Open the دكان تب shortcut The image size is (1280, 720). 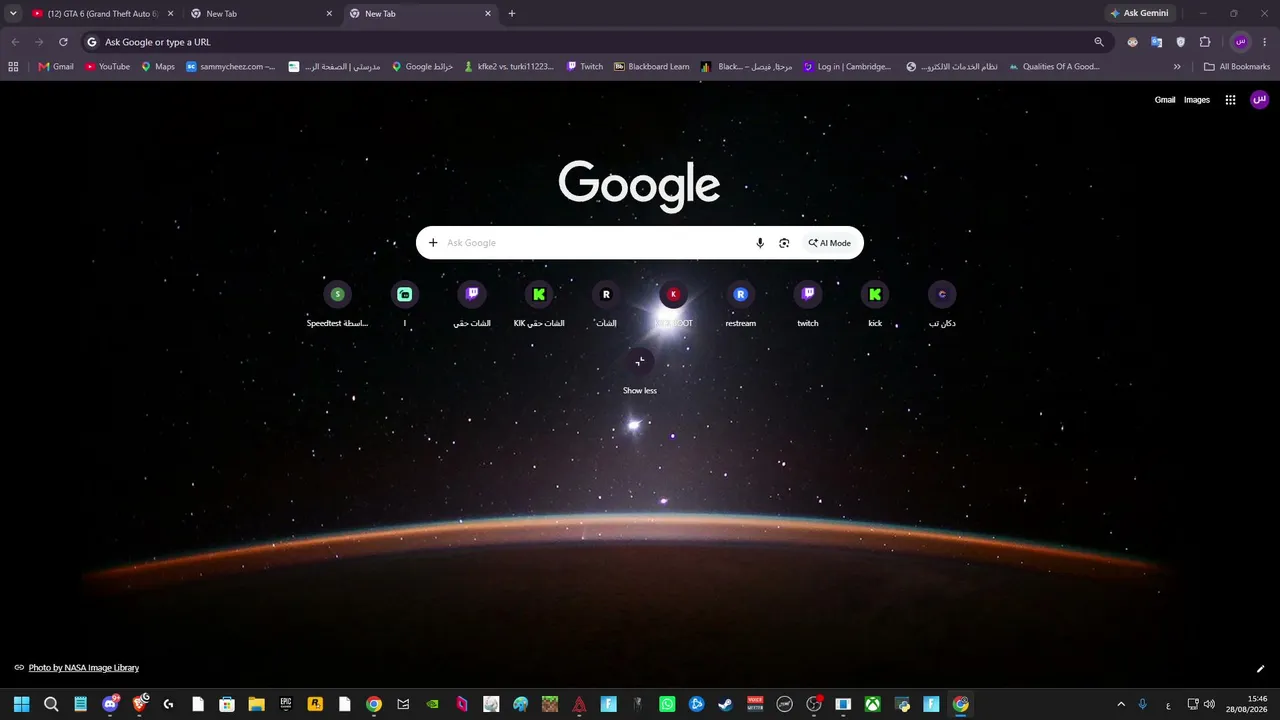coord(942,304)
